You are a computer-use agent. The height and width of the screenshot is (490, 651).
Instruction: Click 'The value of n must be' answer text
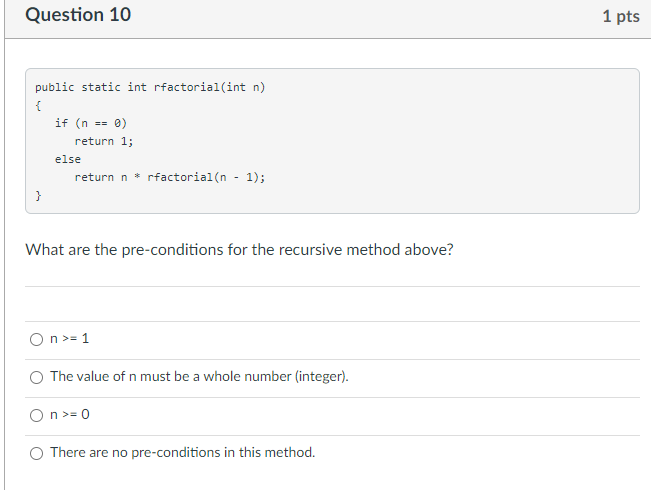120,376
